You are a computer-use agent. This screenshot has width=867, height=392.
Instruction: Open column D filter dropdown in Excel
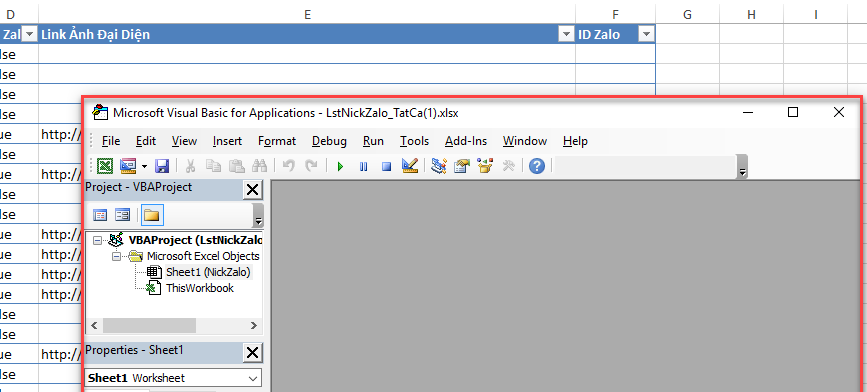pyautogui.click(x=29, y=35)
